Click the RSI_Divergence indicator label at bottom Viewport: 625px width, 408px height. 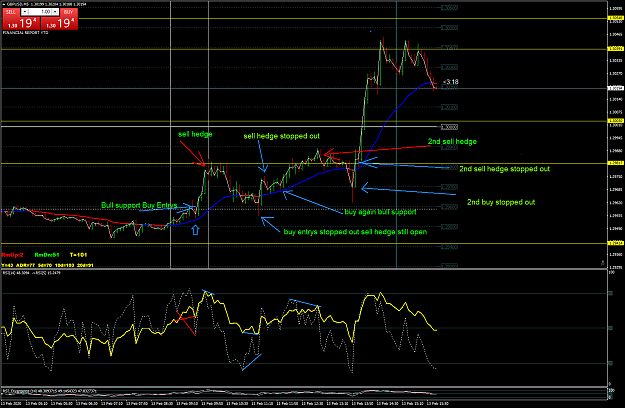coord(49,391)
